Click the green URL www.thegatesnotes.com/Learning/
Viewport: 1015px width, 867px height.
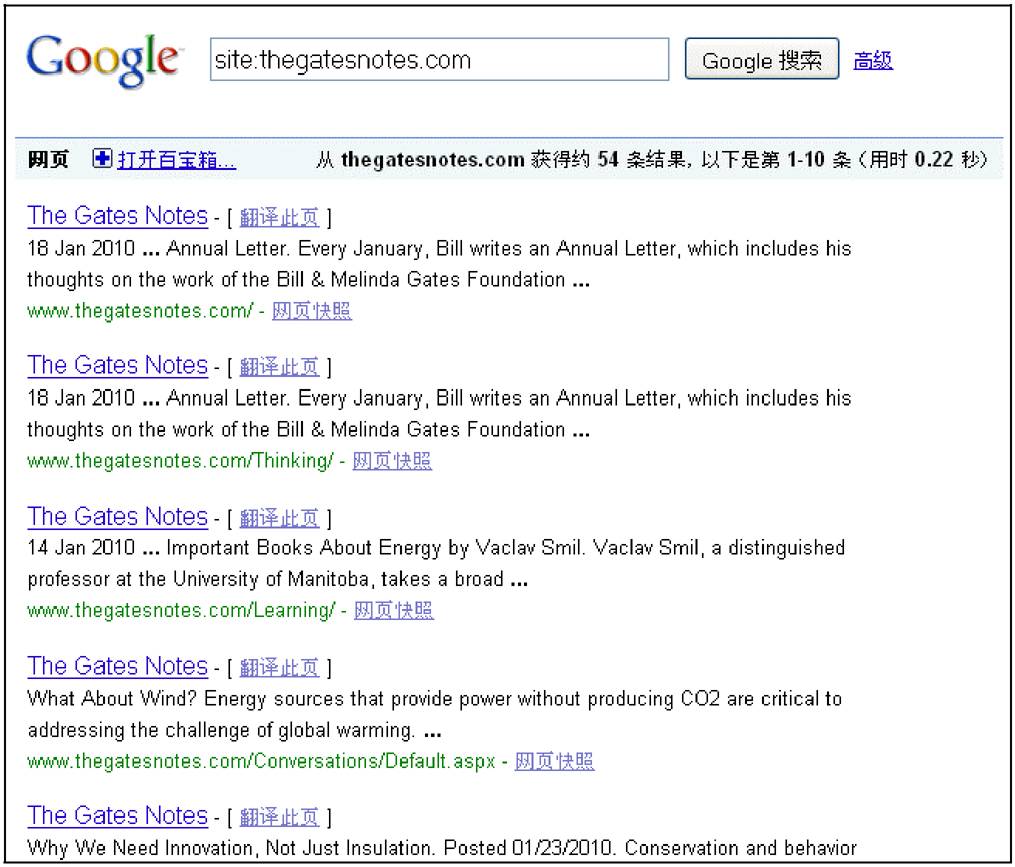[181, 610]
